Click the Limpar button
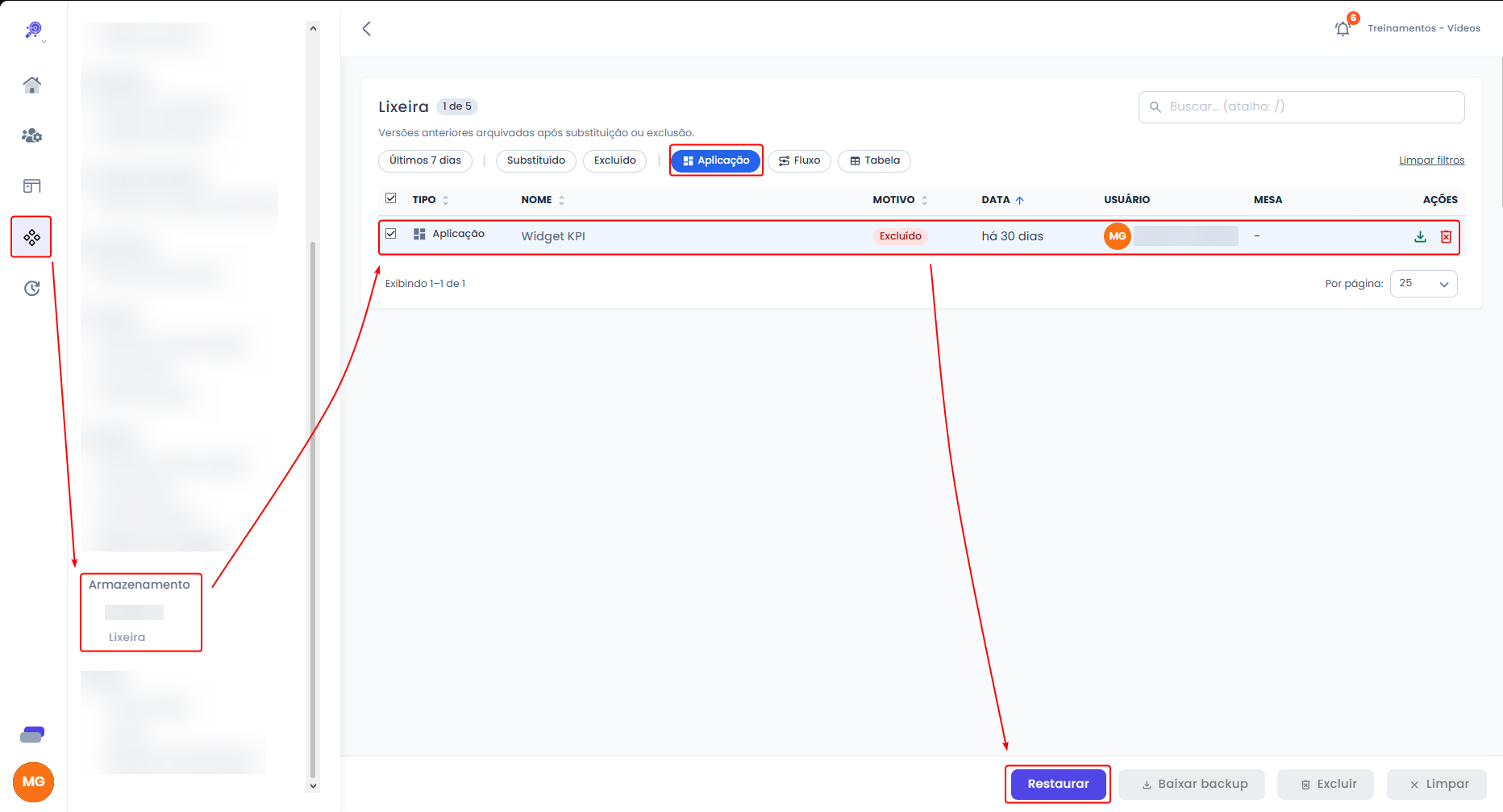Image resolution: width=1503 pixels, height=812 pixels. [1437, 784]
